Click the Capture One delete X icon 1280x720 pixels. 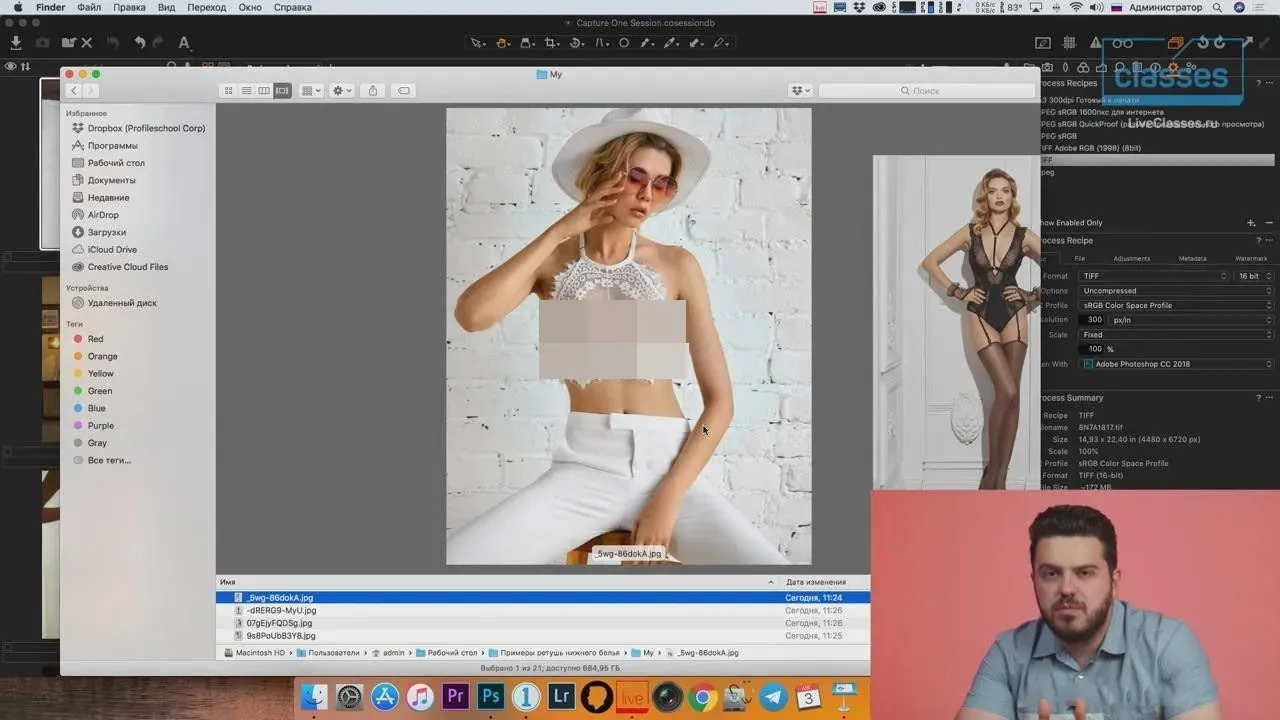[x=86, y=43]
